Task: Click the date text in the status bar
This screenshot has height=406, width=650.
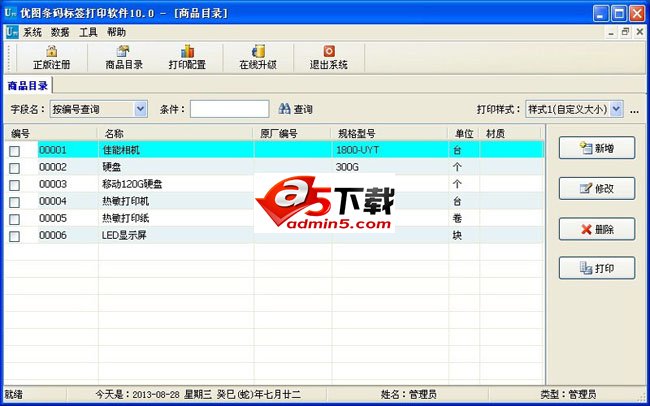Action: 198,394
